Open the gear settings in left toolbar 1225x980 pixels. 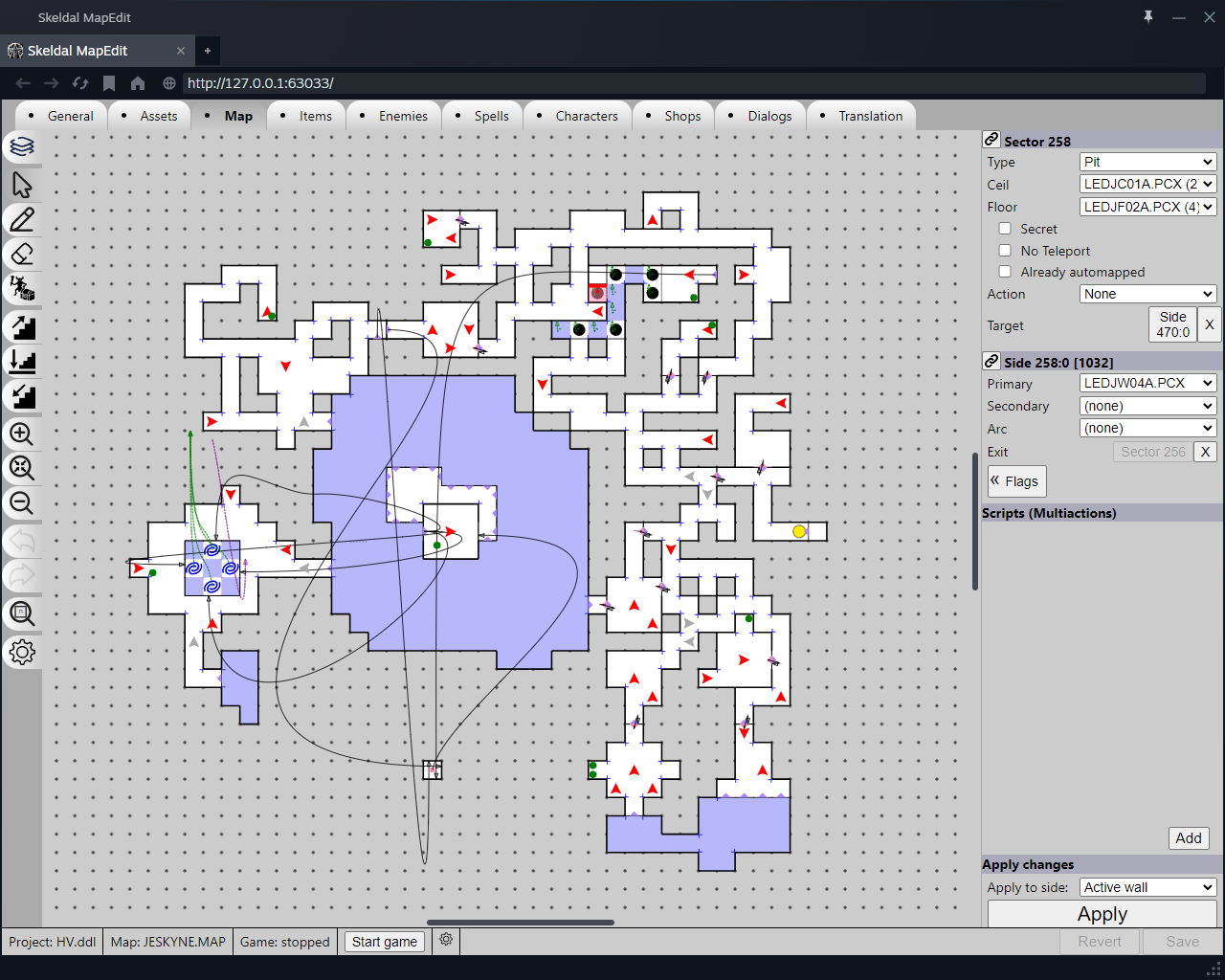click(x=22, y=652)
